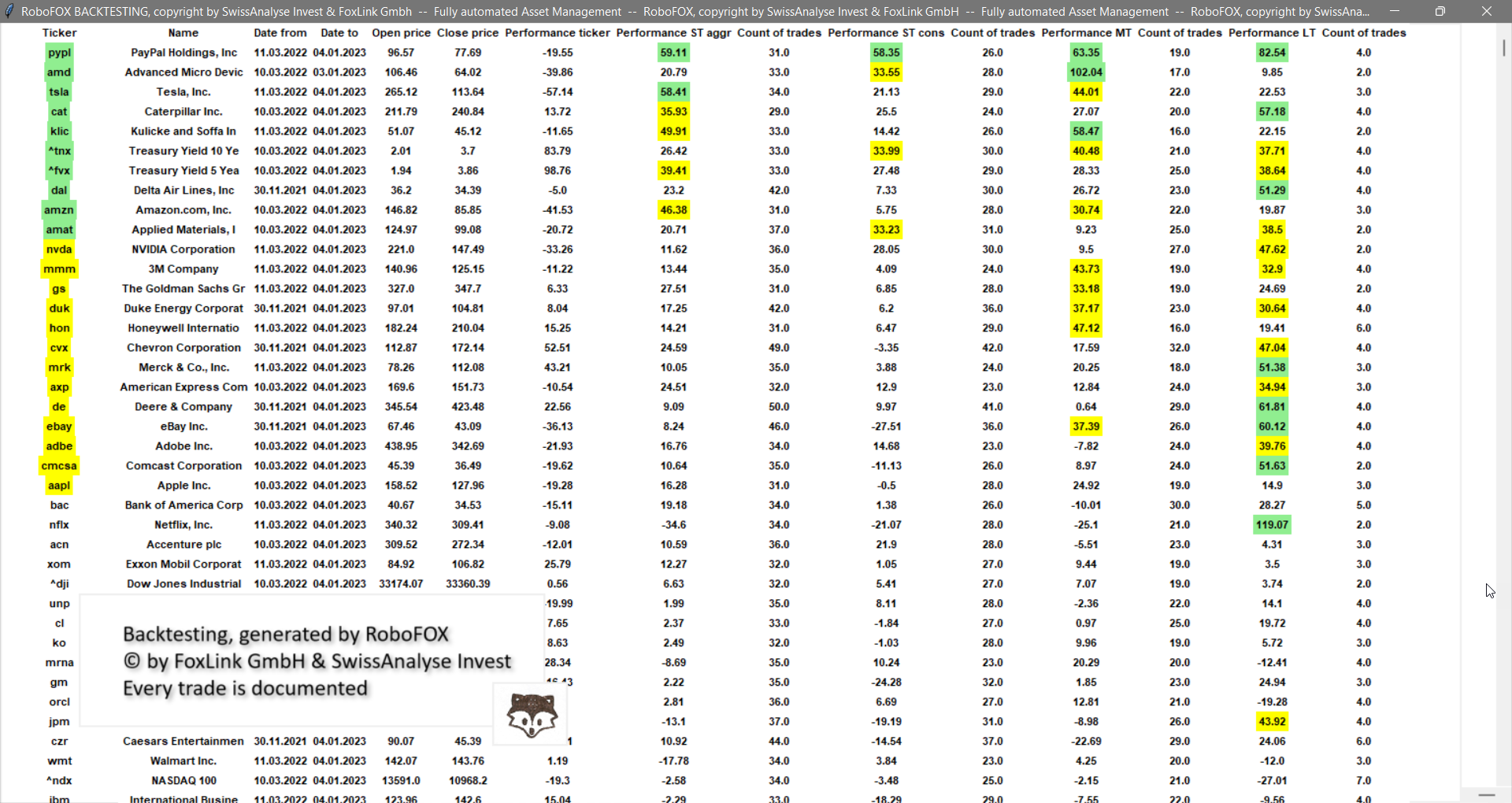Click highlighted 82.54 LT performance for pypl
Screen dimensions: 1512x803
click(1272, 53)
